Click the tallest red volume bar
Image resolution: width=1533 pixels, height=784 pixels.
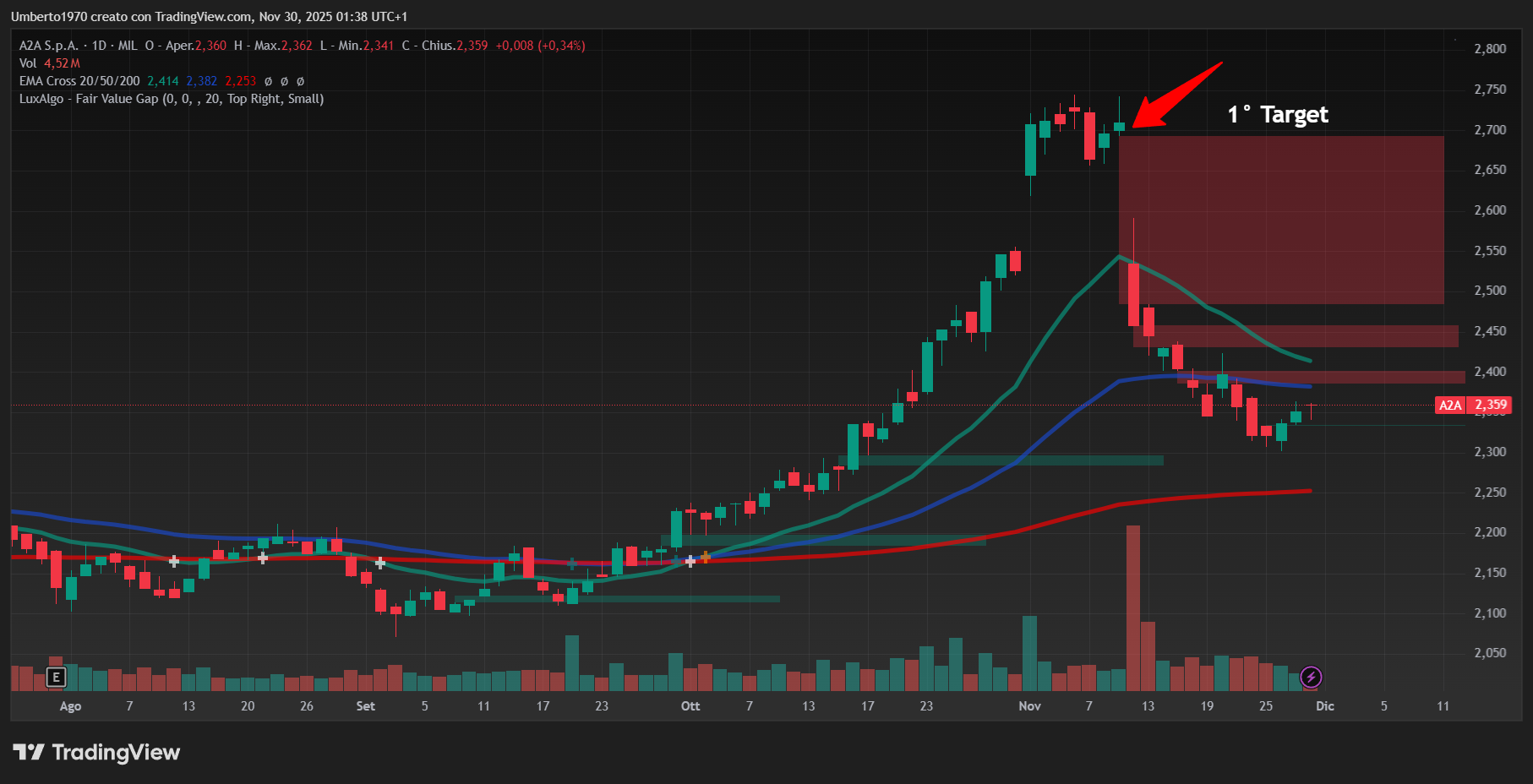click(x=1132, y=607)
